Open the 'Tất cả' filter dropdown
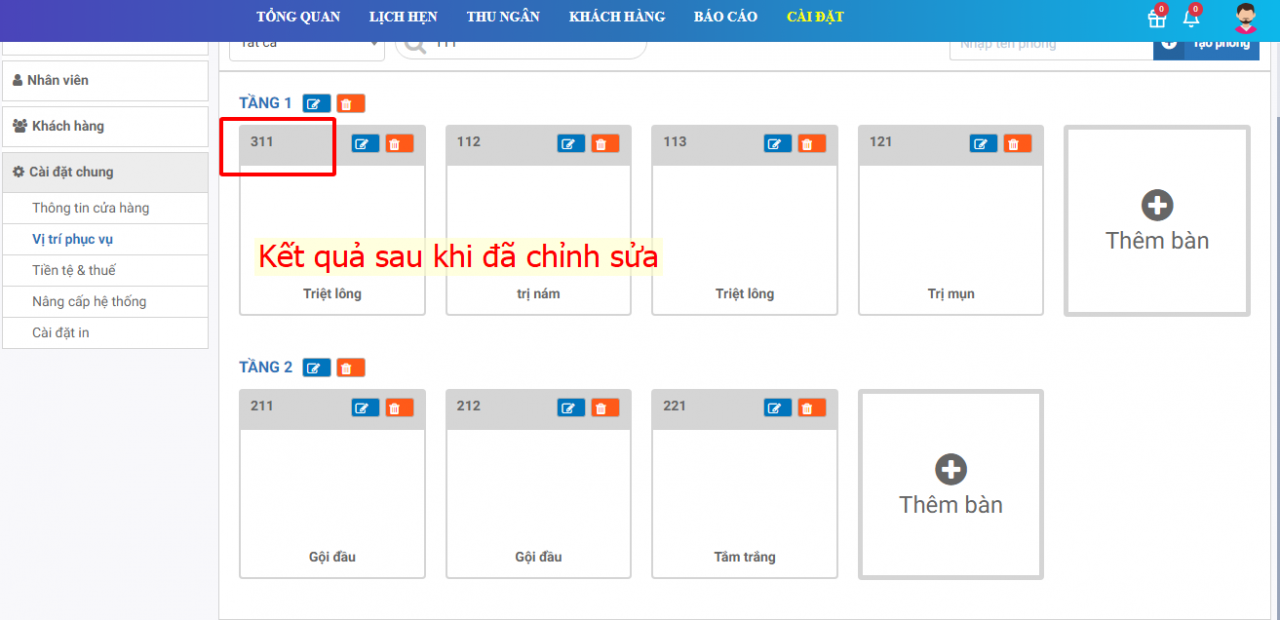This screenshot has height=620, width=1280. (x=306, y=45)
